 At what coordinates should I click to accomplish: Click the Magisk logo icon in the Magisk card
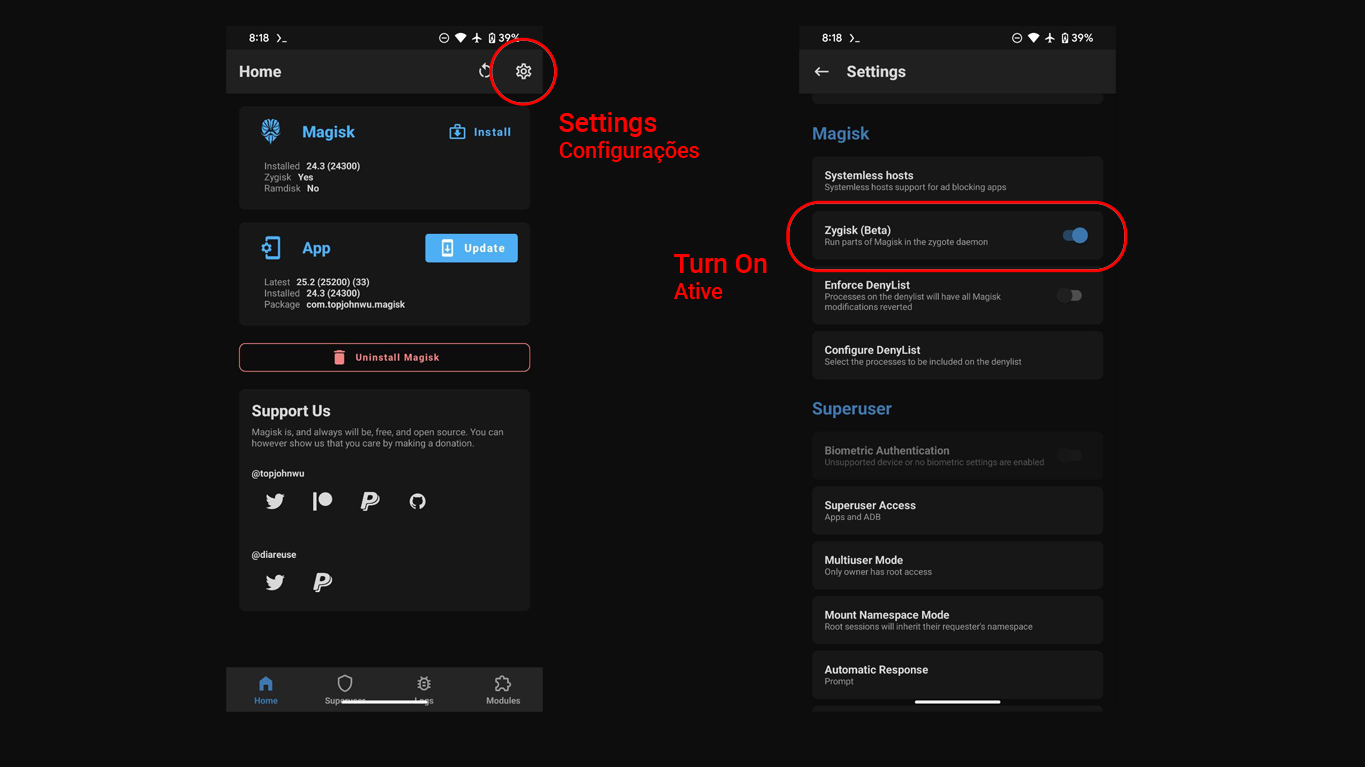pos(271,131)
